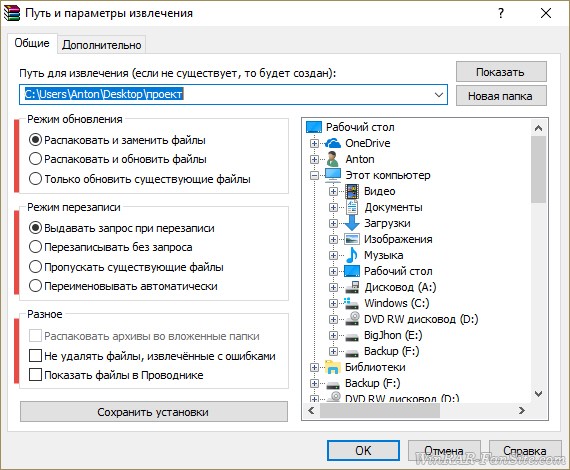The height and width of the screenshot is (470, 570).
Task: Click the Показать button
Action: click(501, 72)
